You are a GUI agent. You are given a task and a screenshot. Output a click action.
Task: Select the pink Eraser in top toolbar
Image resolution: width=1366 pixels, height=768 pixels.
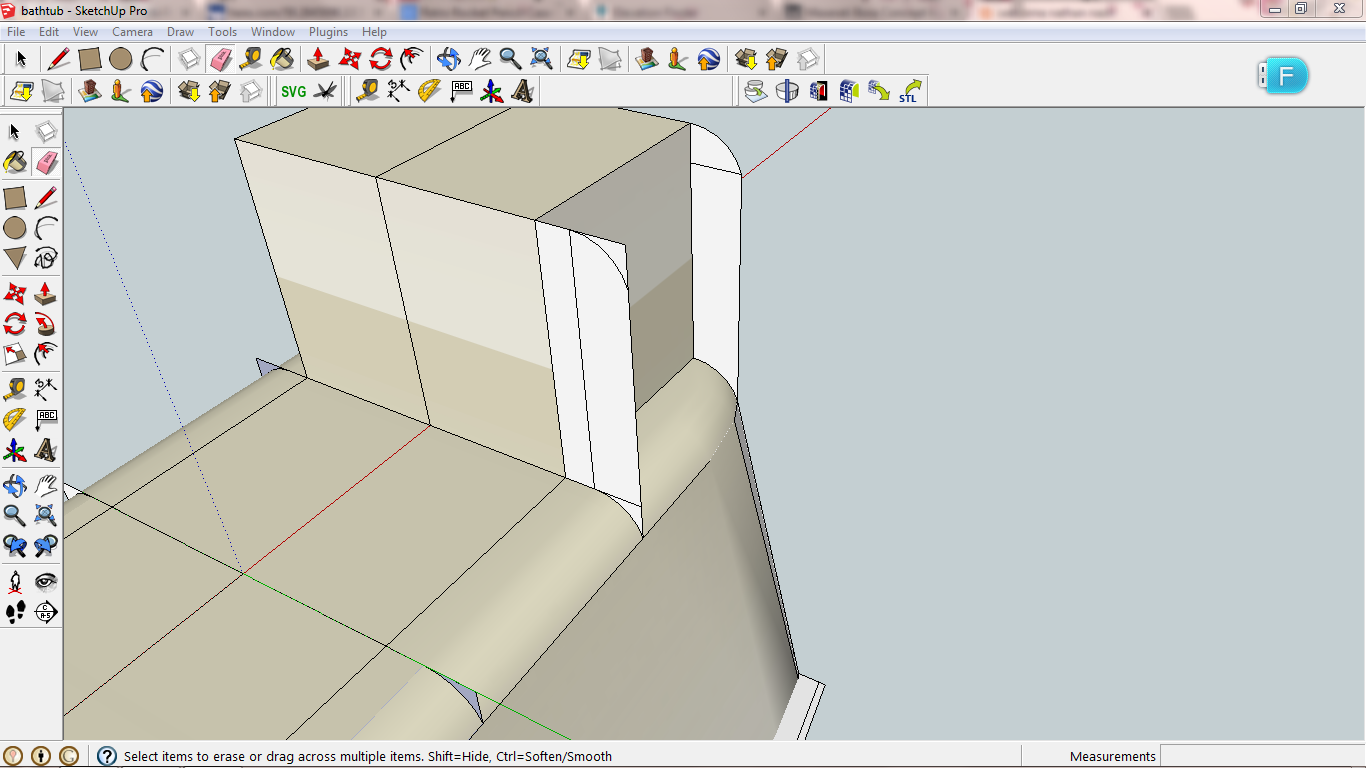(220, 58)
